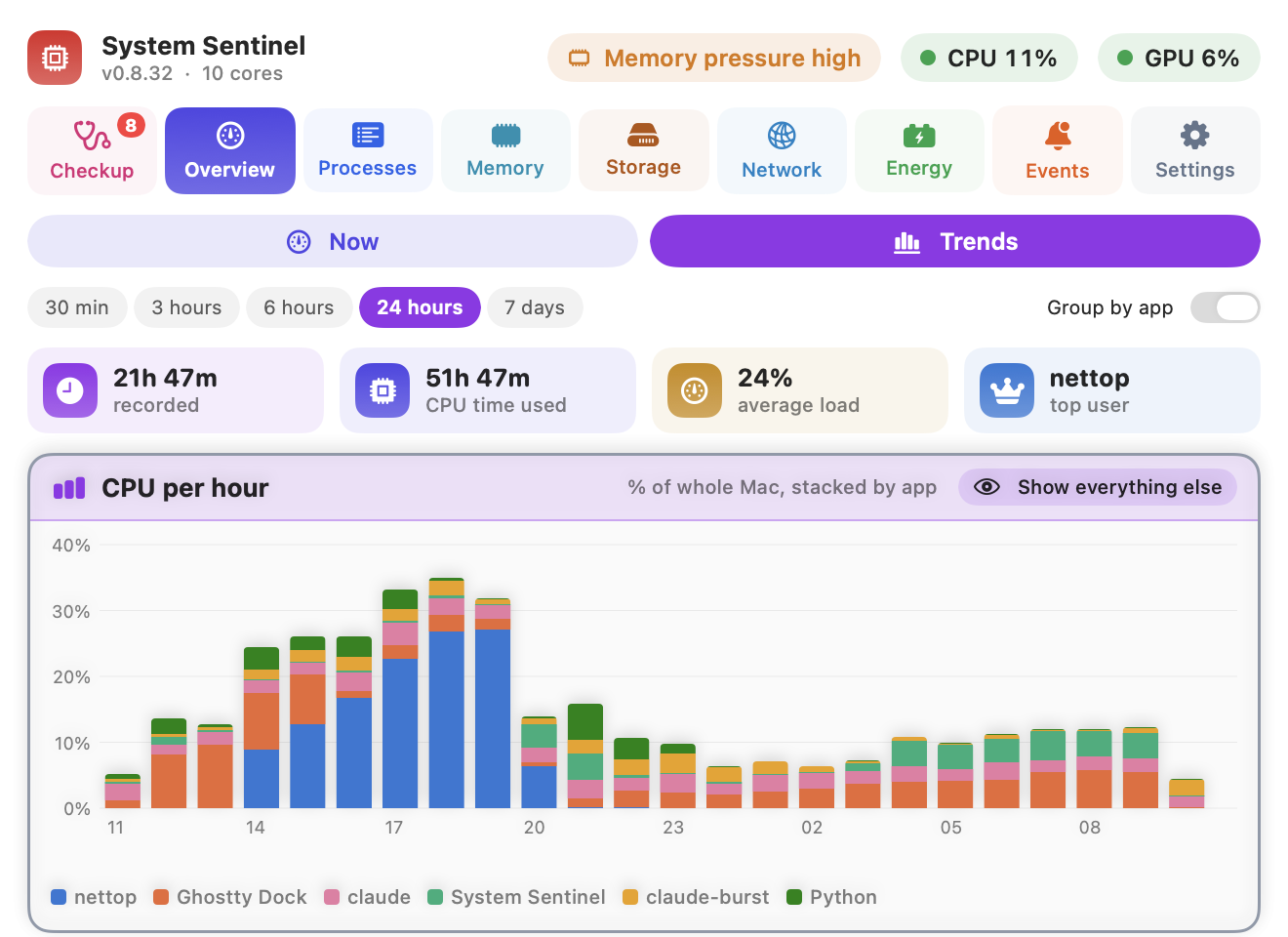Viewport: 1288px width, 937px height.
Task: Click the CPU 11% status pill
Action: (989, 59)
